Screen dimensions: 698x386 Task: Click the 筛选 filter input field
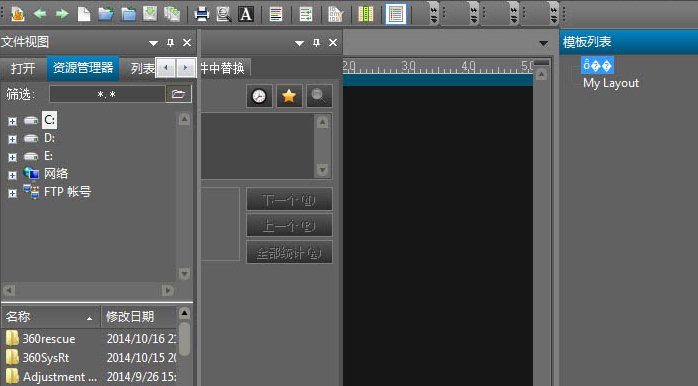tap(107, 94)
